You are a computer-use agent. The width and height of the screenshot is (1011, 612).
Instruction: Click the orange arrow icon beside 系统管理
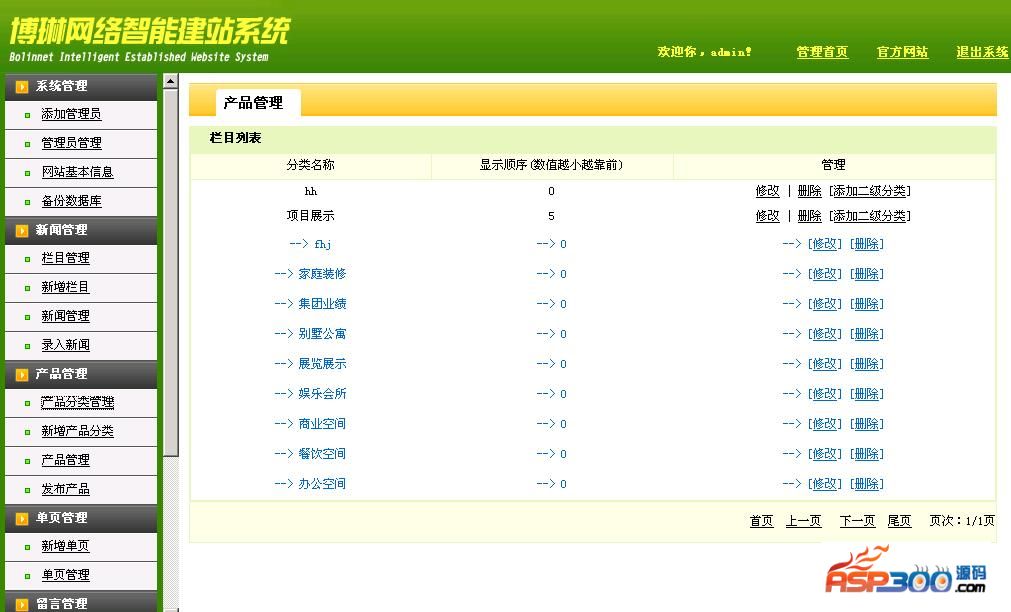point(22,86)
